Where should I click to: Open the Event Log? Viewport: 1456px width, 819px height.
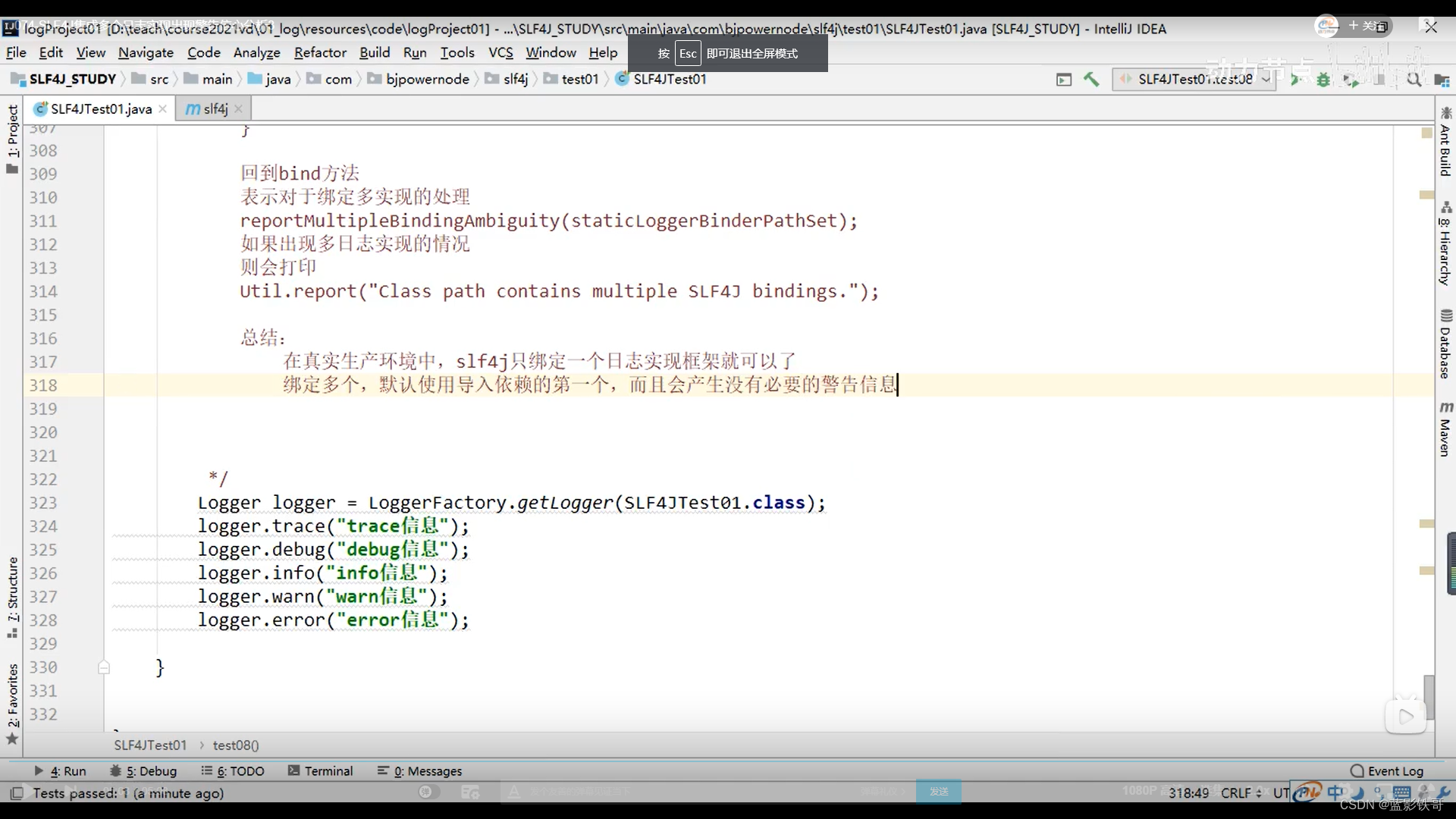point(1387,770)
